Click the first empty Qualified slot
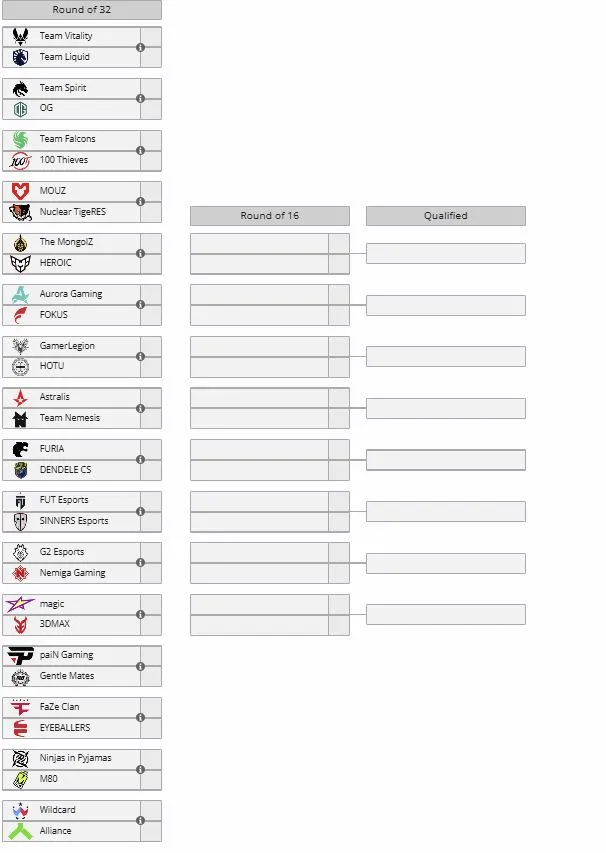Screen dimensions: 606x853 (x=446, y=254)
